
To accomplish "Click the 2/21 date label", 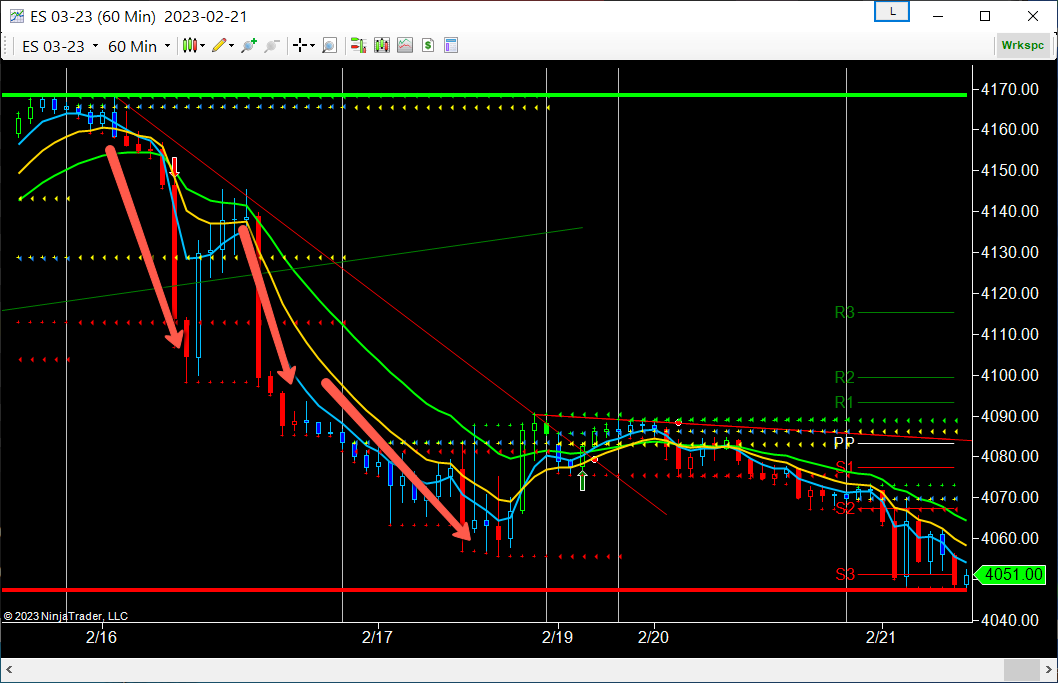I will pos(881,637).
